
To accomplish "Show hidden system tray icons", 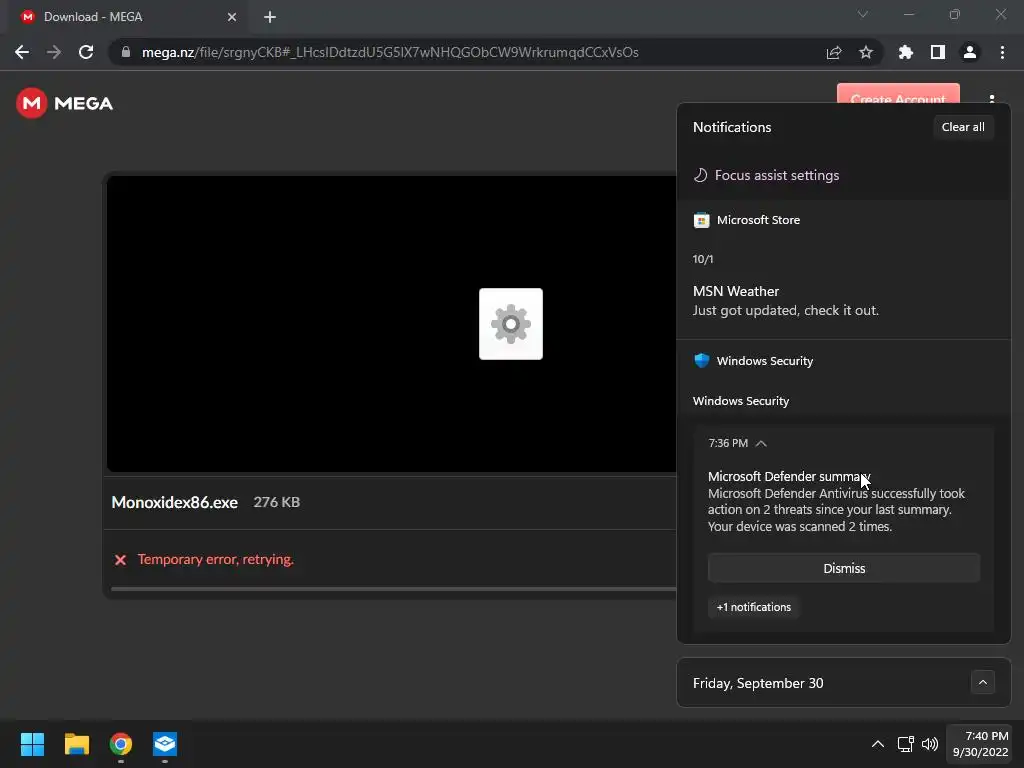I will pos(878,744).
